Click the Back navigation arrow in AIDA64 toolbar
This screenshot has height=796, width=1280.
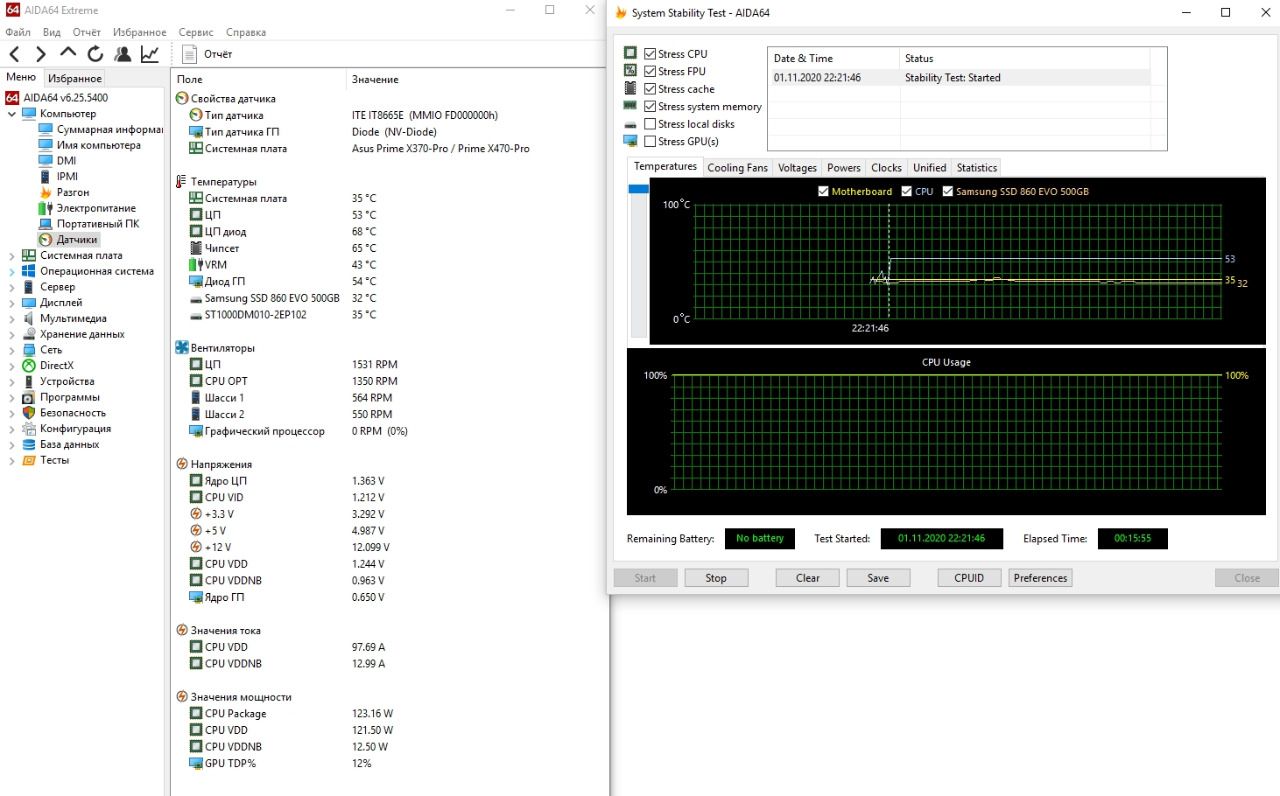pos(14,54)
